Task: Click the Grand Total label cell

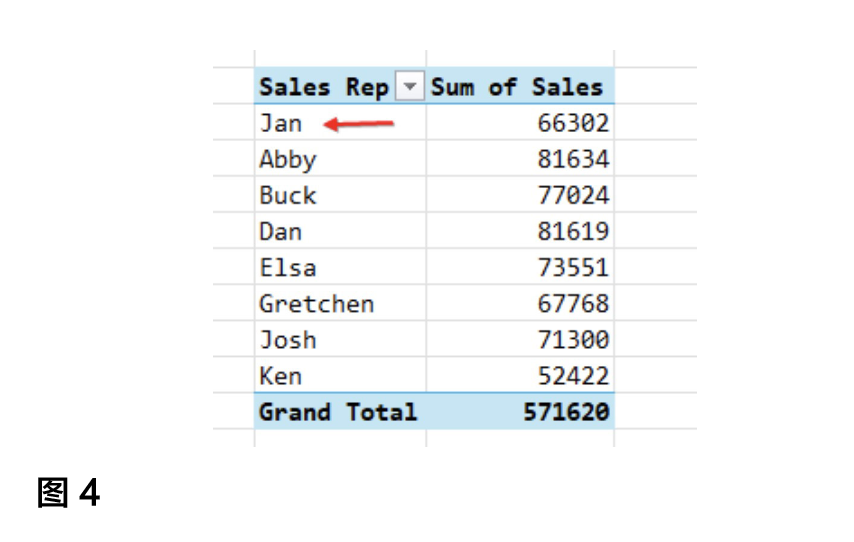Action: (338, 412)
